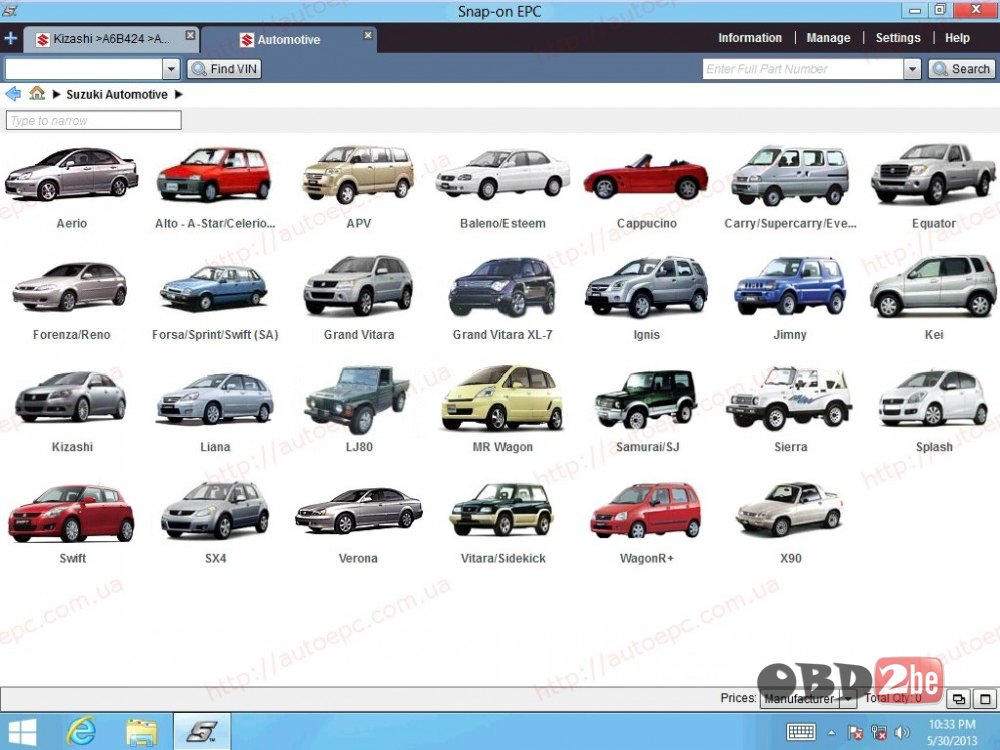Click the Find VIN button

pos(224,69)
